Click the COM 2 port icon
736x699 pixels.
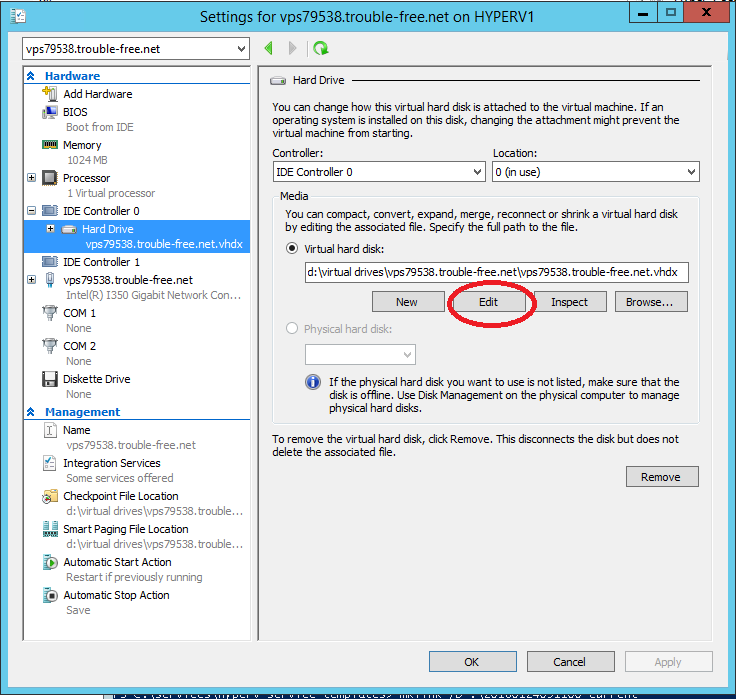[x=50, y=346]
